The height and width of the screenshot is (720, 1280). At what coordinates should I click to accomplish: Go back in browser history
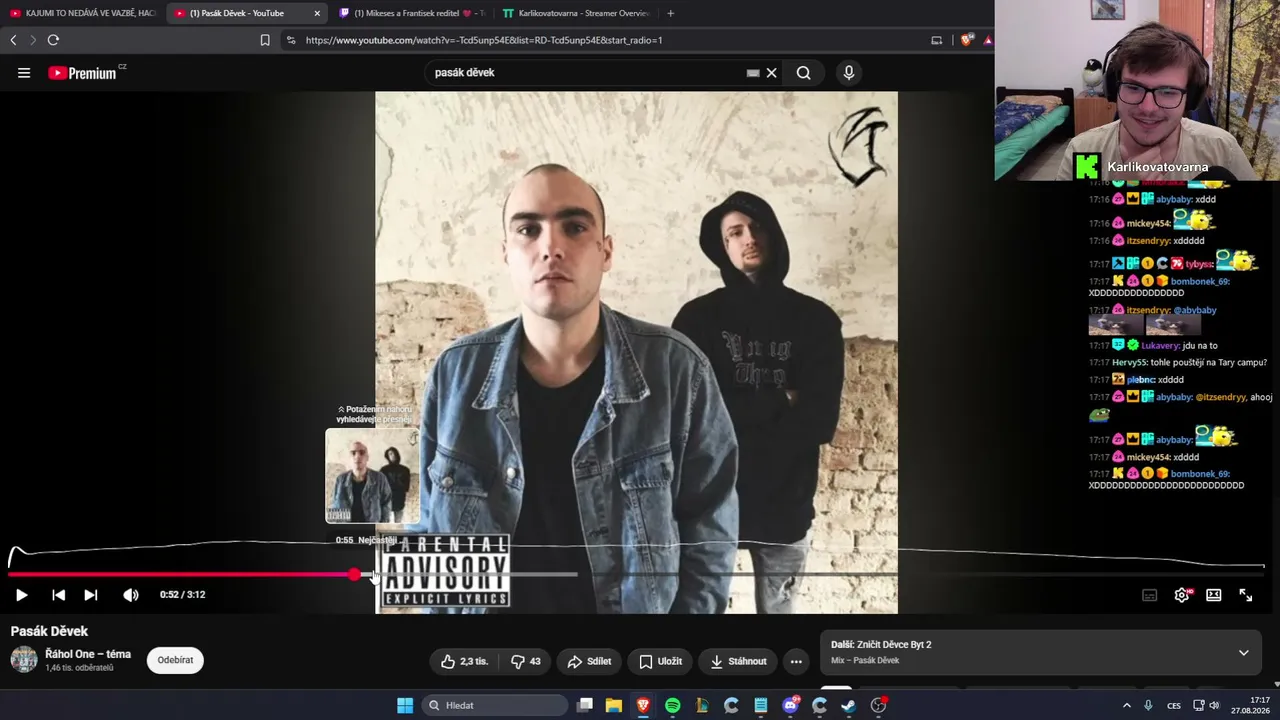pyautogui.click(x=13, y=40)
